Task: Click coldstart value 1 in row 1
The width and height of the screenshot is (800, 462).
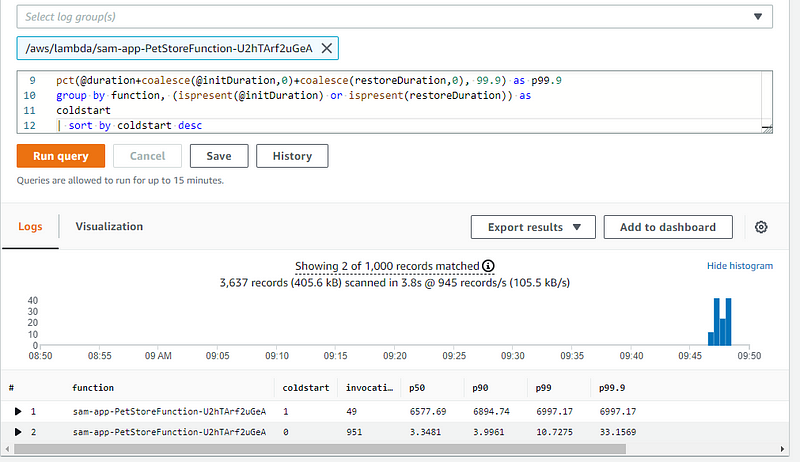Action: [x=286, y=411]
